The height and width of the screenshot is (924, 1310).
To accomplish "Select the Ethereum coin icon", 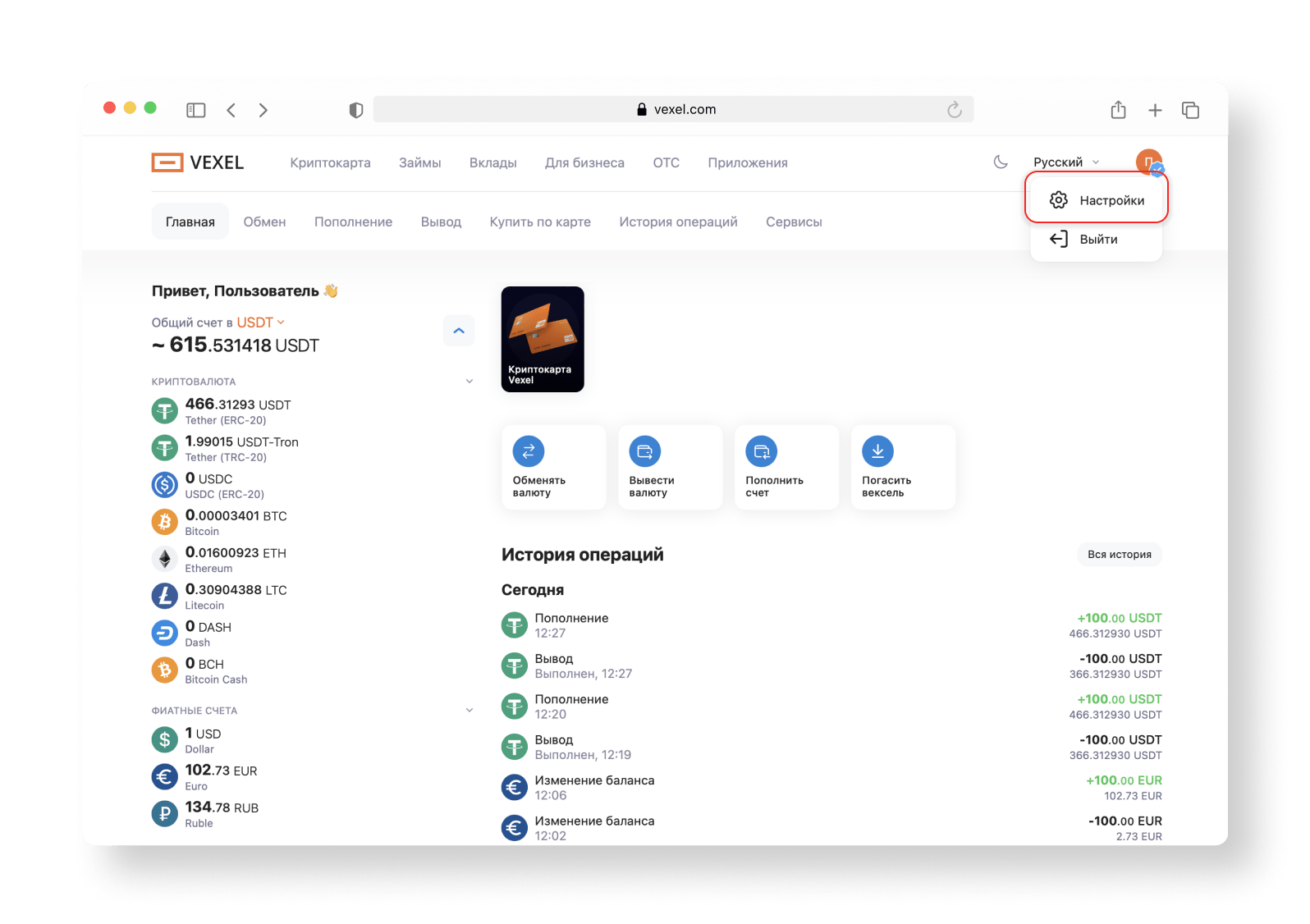I will [x=165, y=559].
